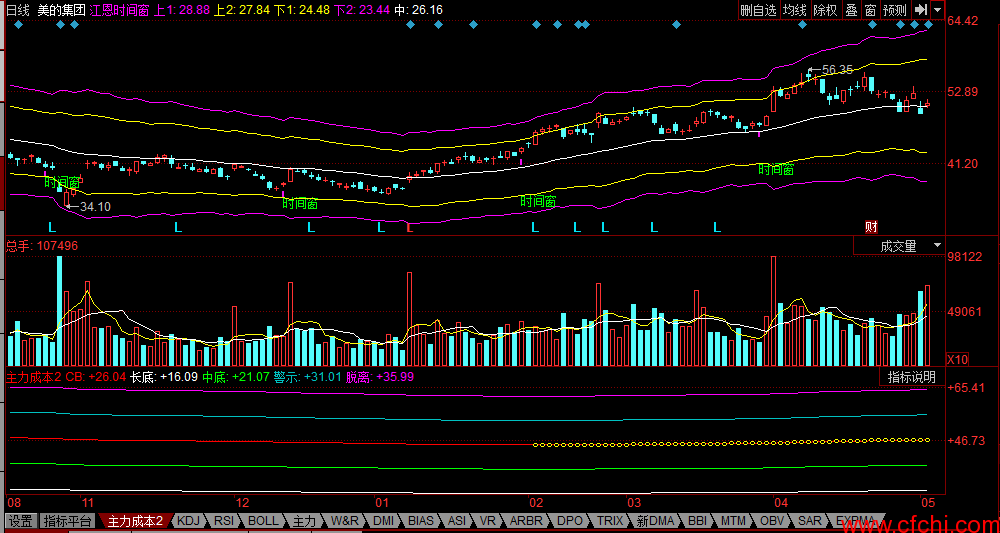Click the 日线 period label

(x=18, y=10)
